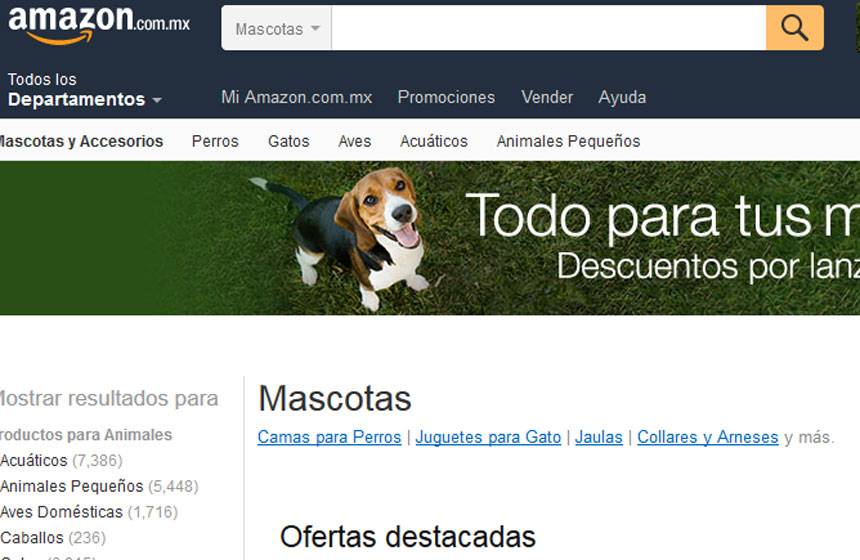Image resolution: width=860 pixels, height=560 pixels.
Task: Select the Aves category tab
Action: coord(354,141)
